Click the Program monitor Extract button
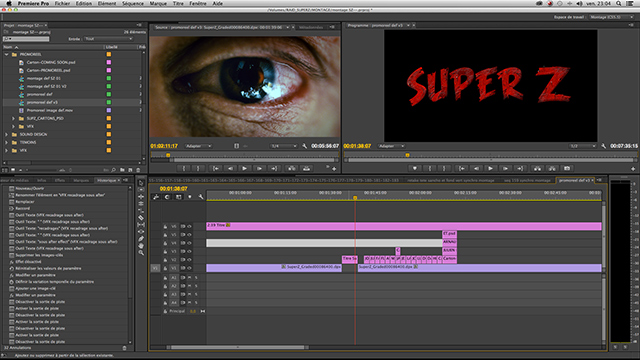The width and height of the screenshot is (640, 360). tap(552, 168)
